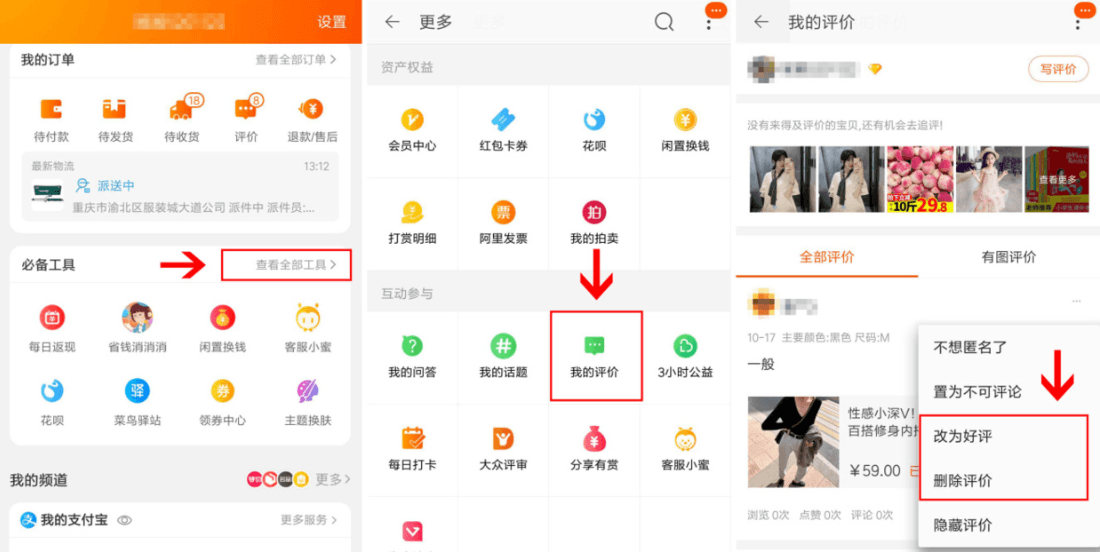Open the peaches 29.8 product thumbnail
The width and height of the screenshot is (1100, 552).
[x=920, y=180]
